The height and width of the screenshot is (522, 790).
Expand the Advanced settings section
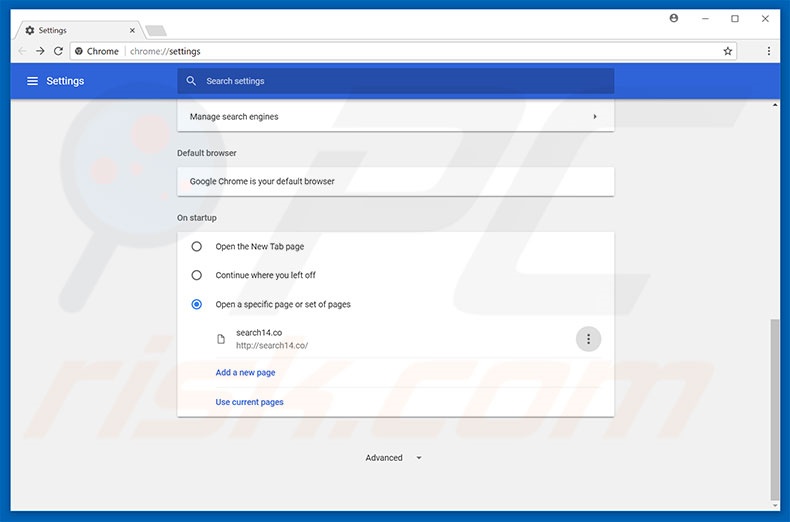tap(393, 458)
